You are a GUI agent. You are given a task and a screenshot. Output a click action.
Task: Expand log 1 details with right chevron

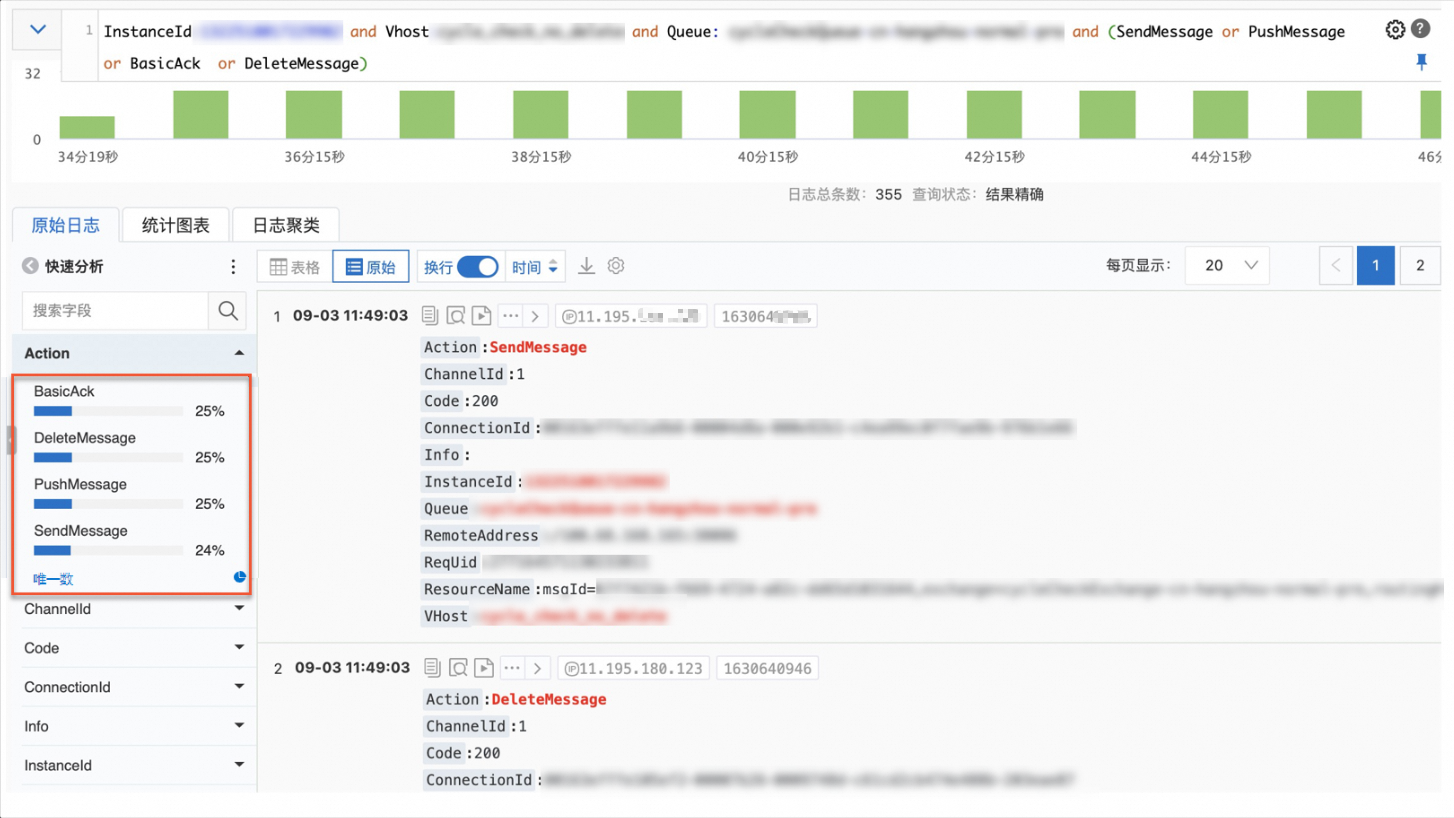535,316
